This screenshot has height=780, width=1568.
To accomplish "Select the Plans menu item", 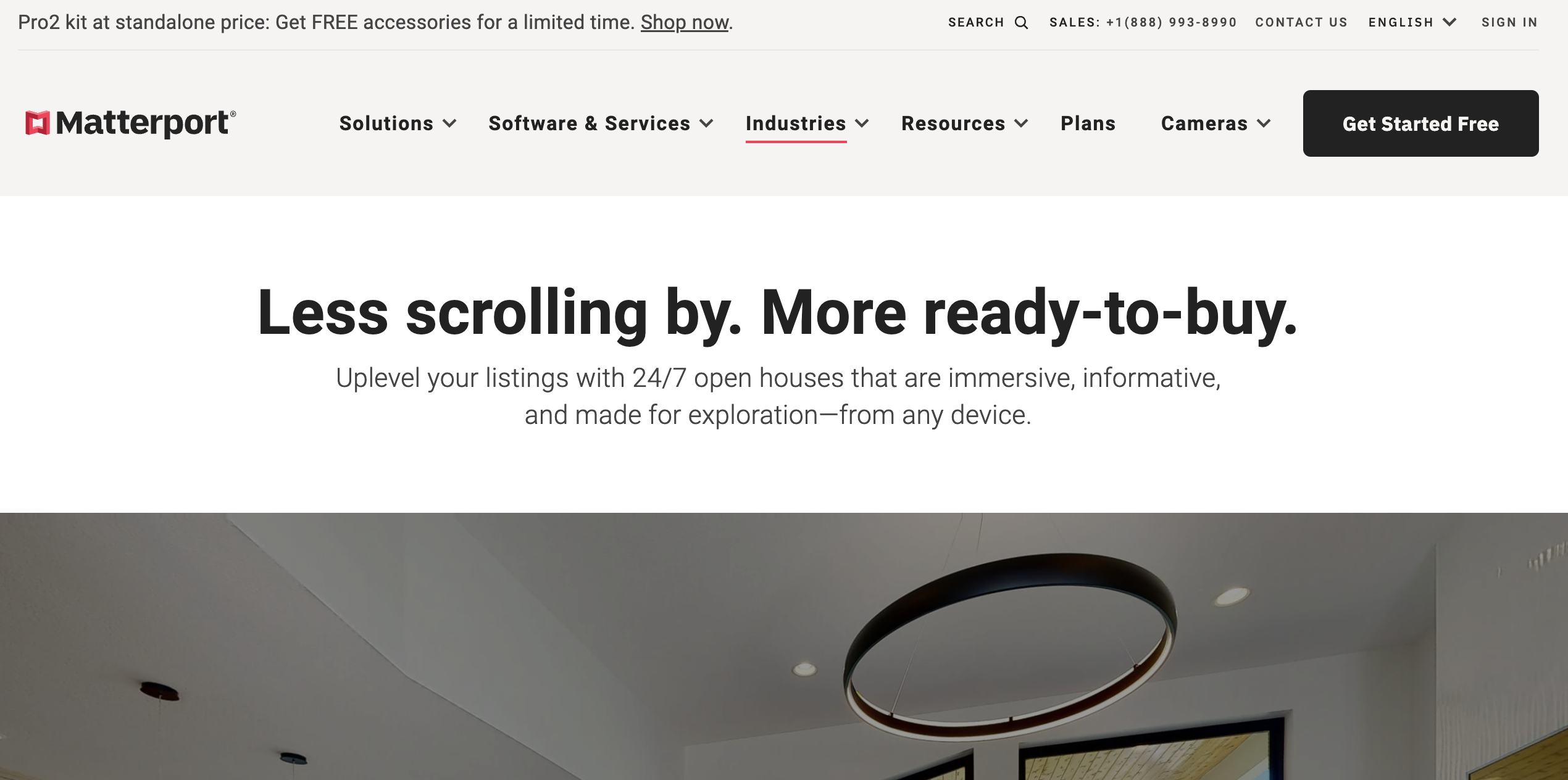I will coord(1088,123).
